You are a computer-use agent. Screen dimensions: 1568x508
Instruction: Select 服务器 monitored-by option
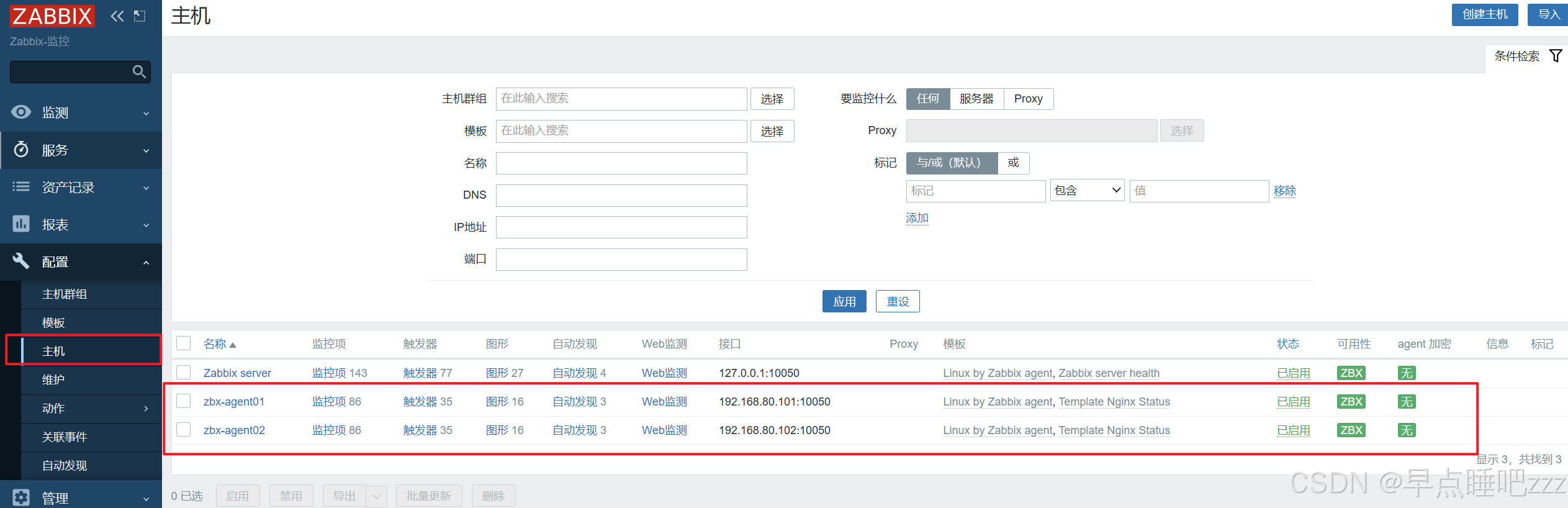pyautogui.click(x=976, y=99)
